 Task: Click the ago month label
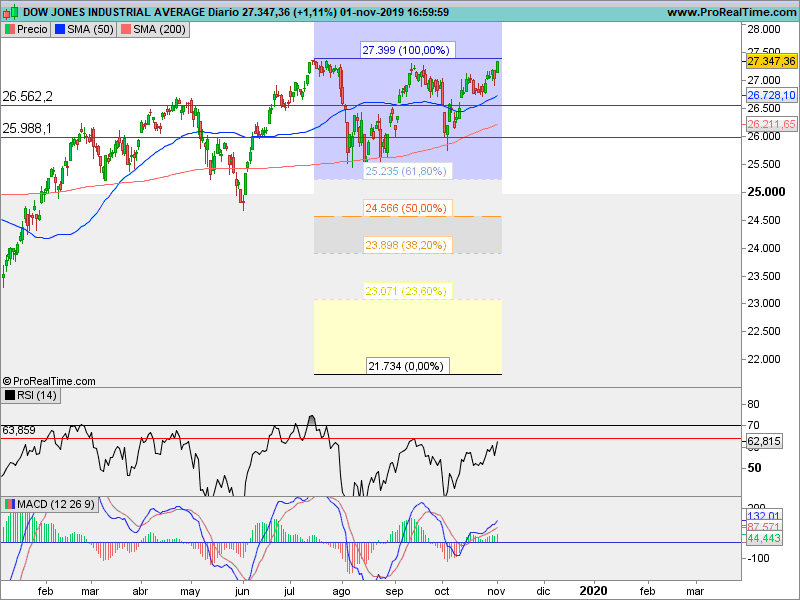pos(341,591)
